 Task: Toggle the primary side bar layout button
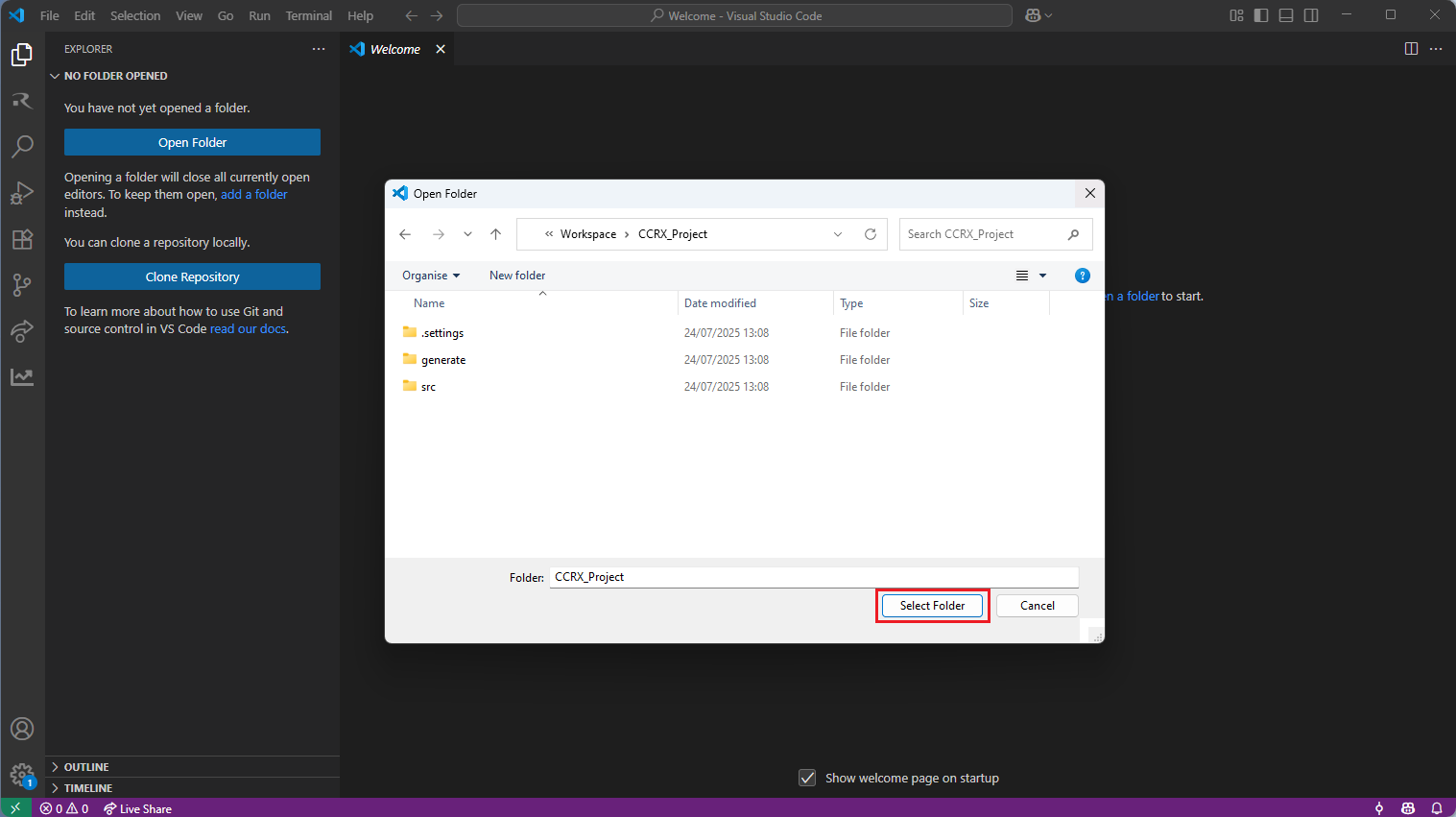(1261, 15)
